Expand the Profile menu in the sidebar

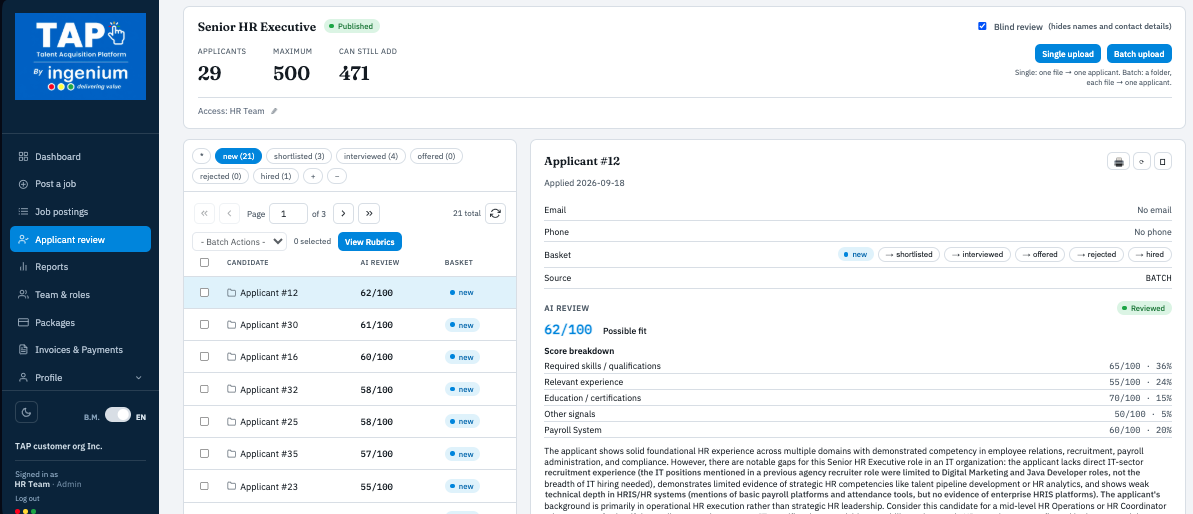pyautogui.click(x=80, y=377)
